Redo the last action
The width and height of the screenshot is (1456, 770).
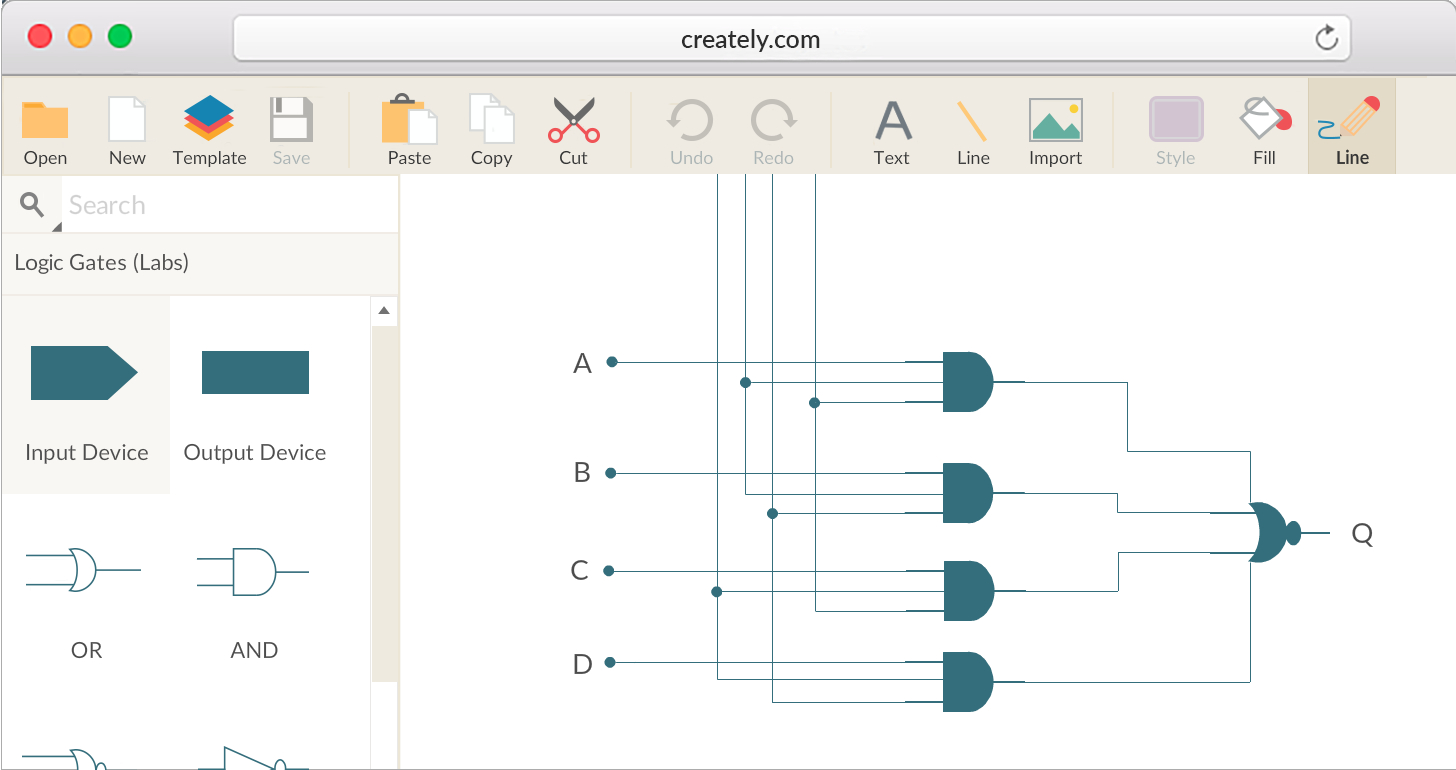click(773, 120)
